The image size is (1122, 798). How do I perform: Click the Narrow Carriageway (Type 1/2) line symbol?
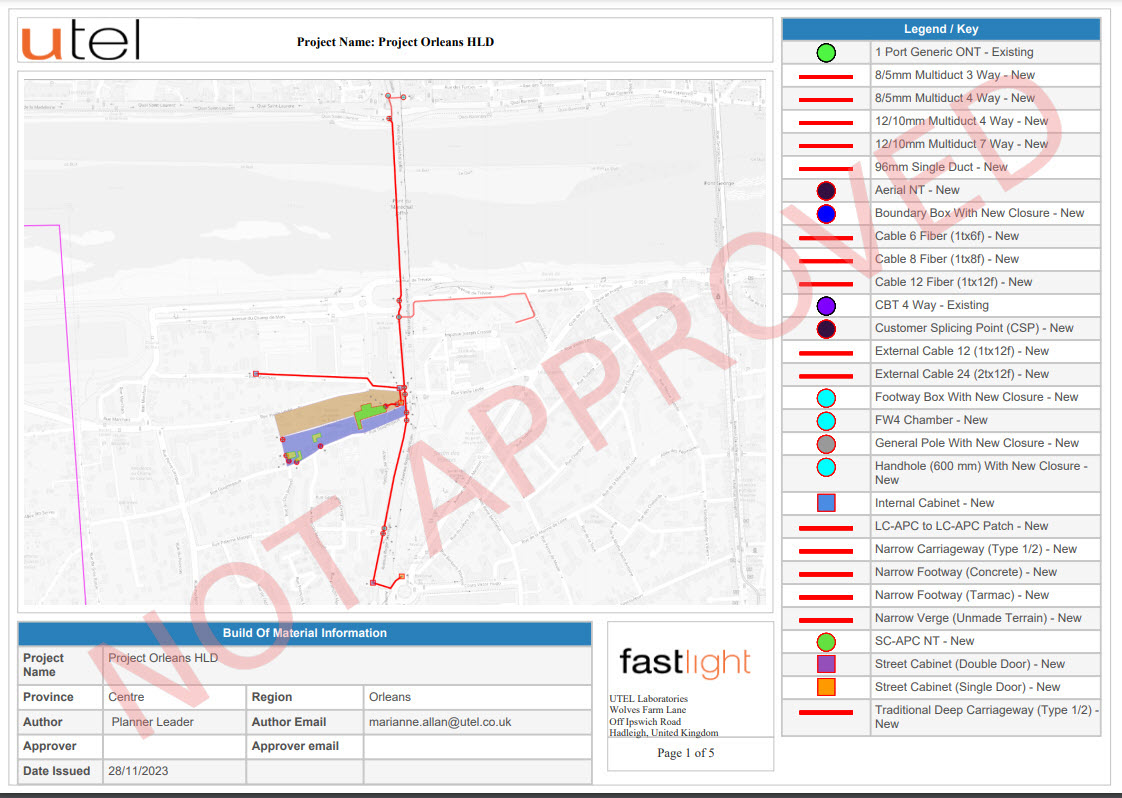(826, 551)
